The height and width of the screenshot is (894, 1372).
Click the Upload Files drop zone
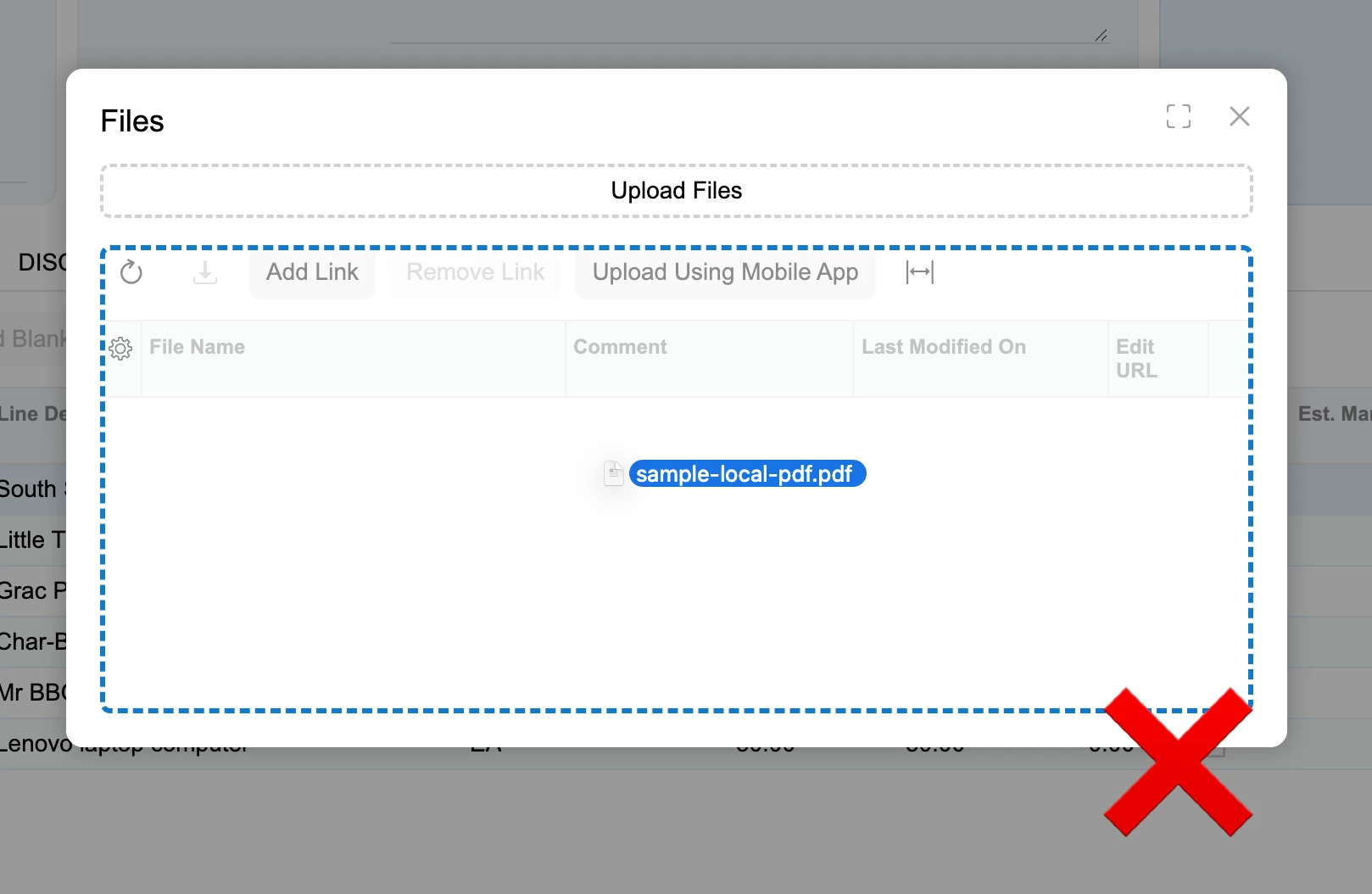pos(677,191)
